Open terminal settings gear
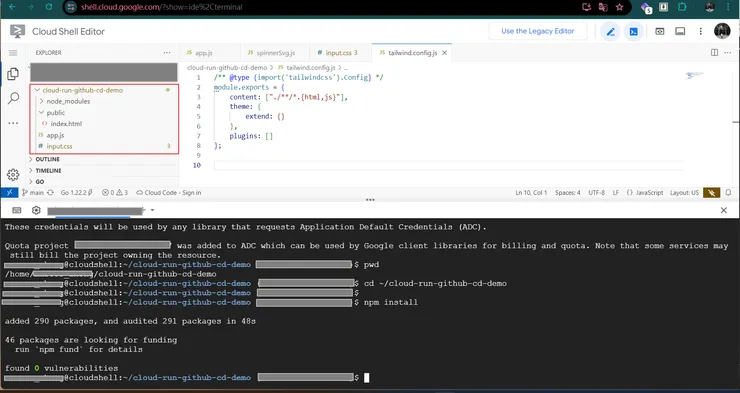This screenshot has height=393, width=740. (36, 210)
